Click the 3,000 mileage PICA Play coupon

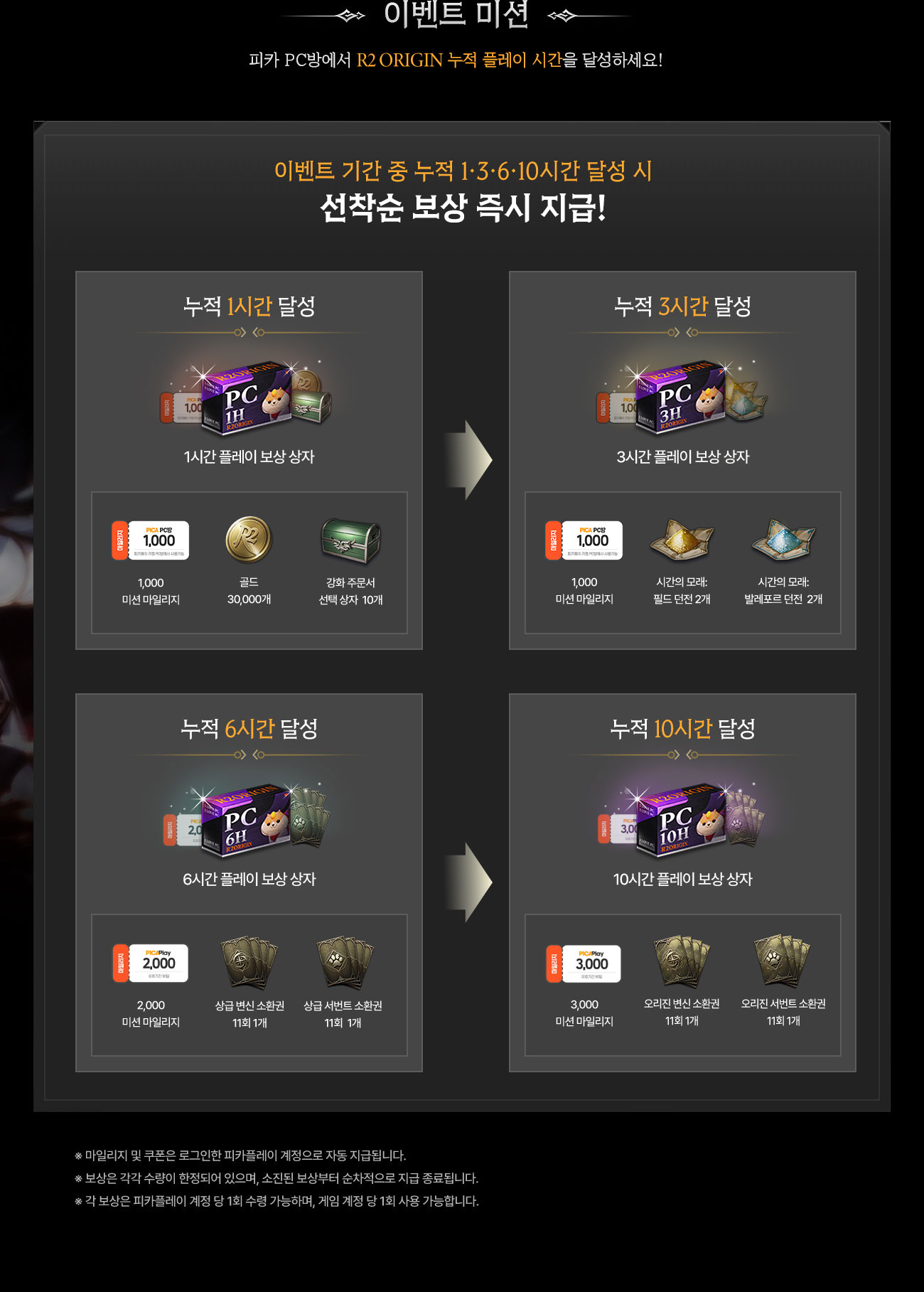[x=584, y=963]
